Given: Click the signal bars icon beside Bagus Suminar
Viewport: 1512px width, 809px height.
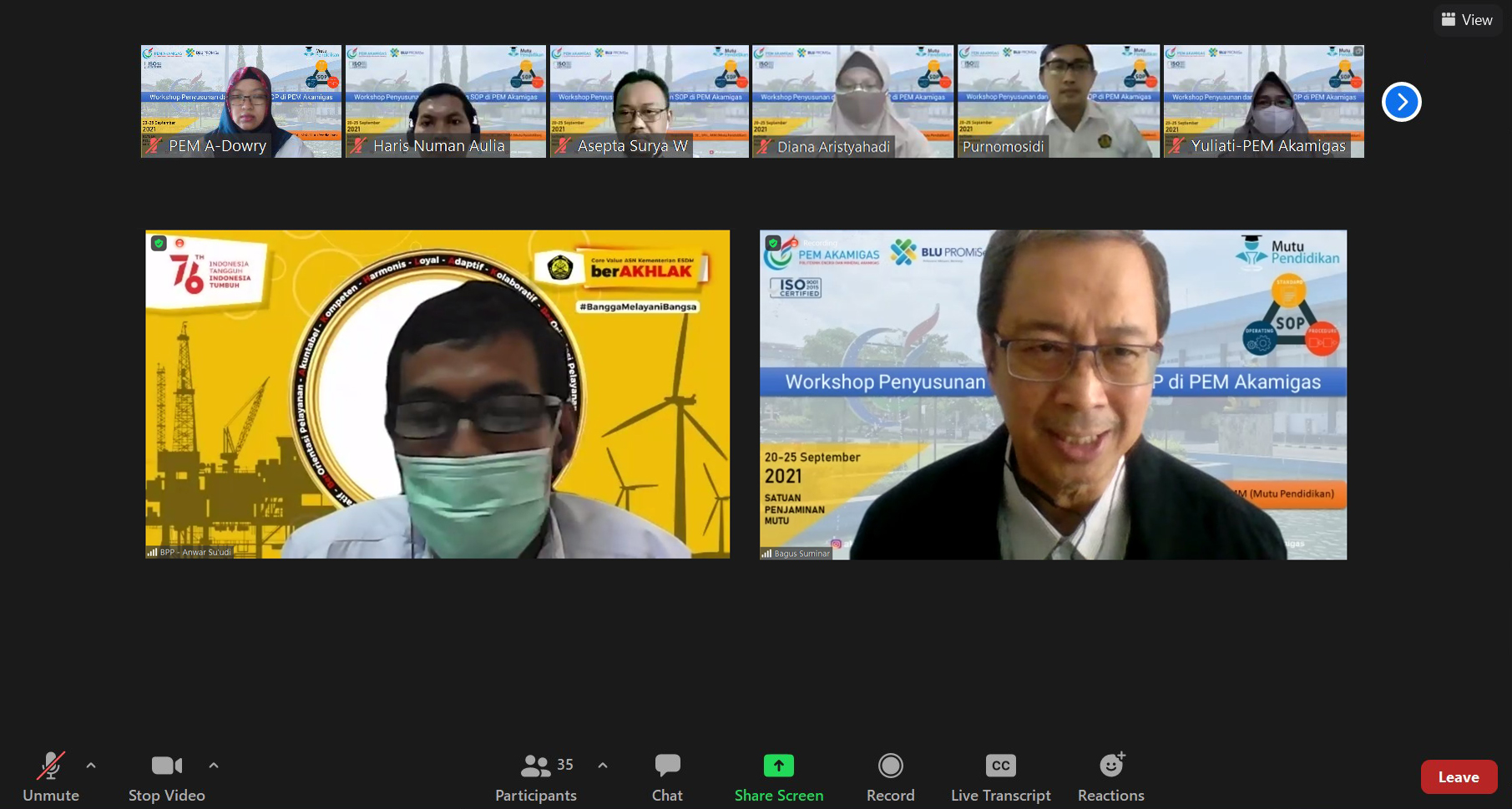Looking at the screenshot, I should (766, 553).
